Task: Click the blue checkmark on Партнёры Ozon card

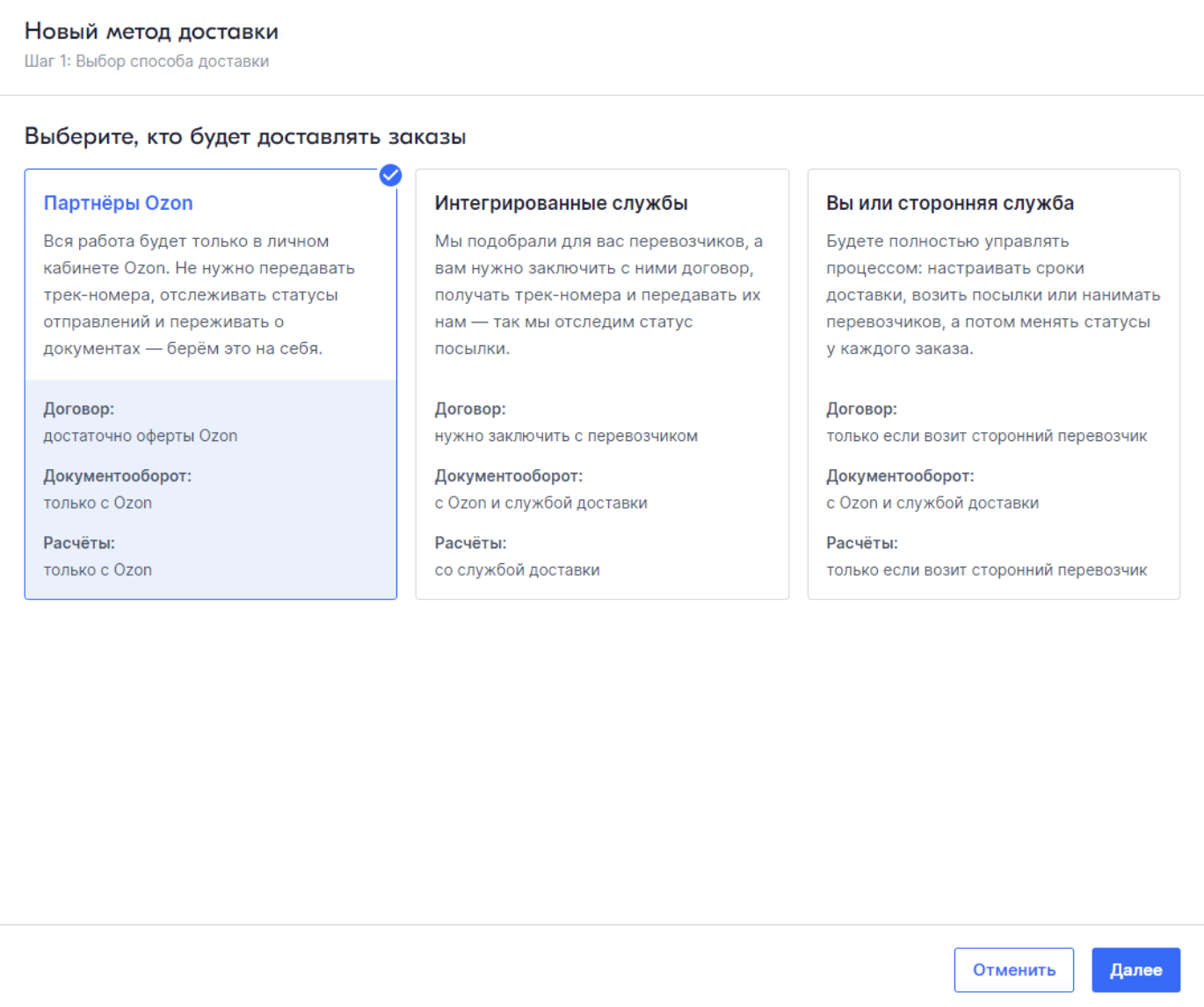Action: coord(390,176)
